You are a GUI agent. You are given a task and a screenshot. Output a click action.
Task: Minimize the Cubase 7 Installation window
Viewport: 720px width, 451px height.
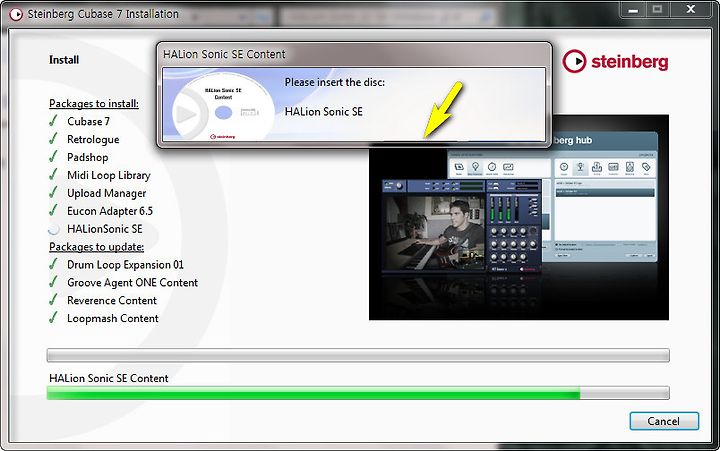pyautogui.click(x=633, y=10)
